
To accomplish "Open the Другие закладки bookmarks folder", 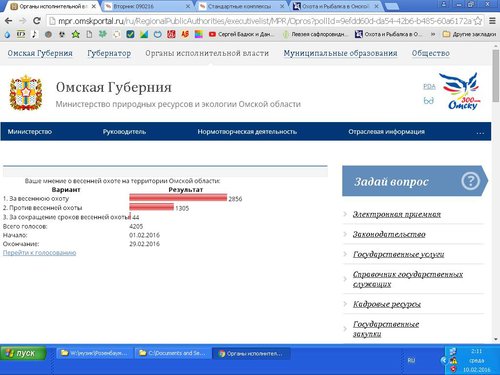I will (x=469, y=34).
